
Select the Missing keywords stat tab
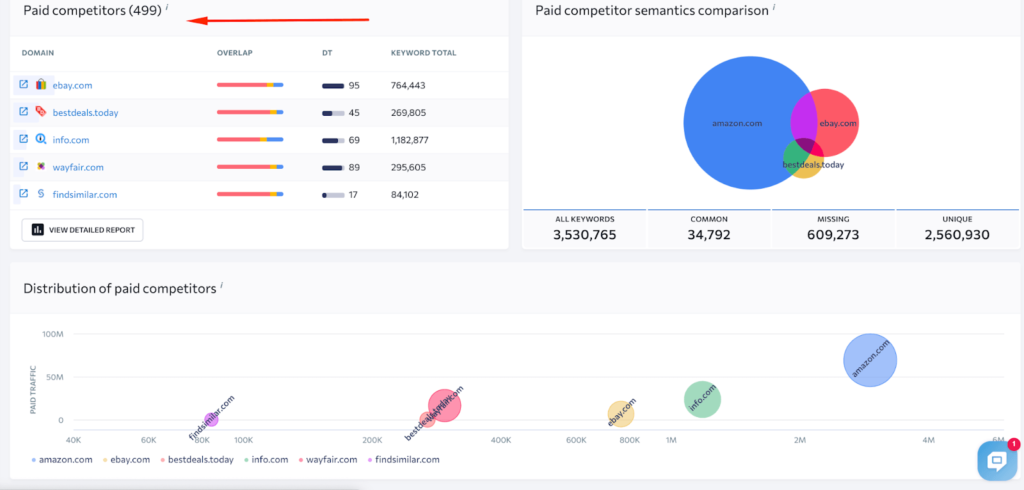pyautogui.click(x=833, y=229)
